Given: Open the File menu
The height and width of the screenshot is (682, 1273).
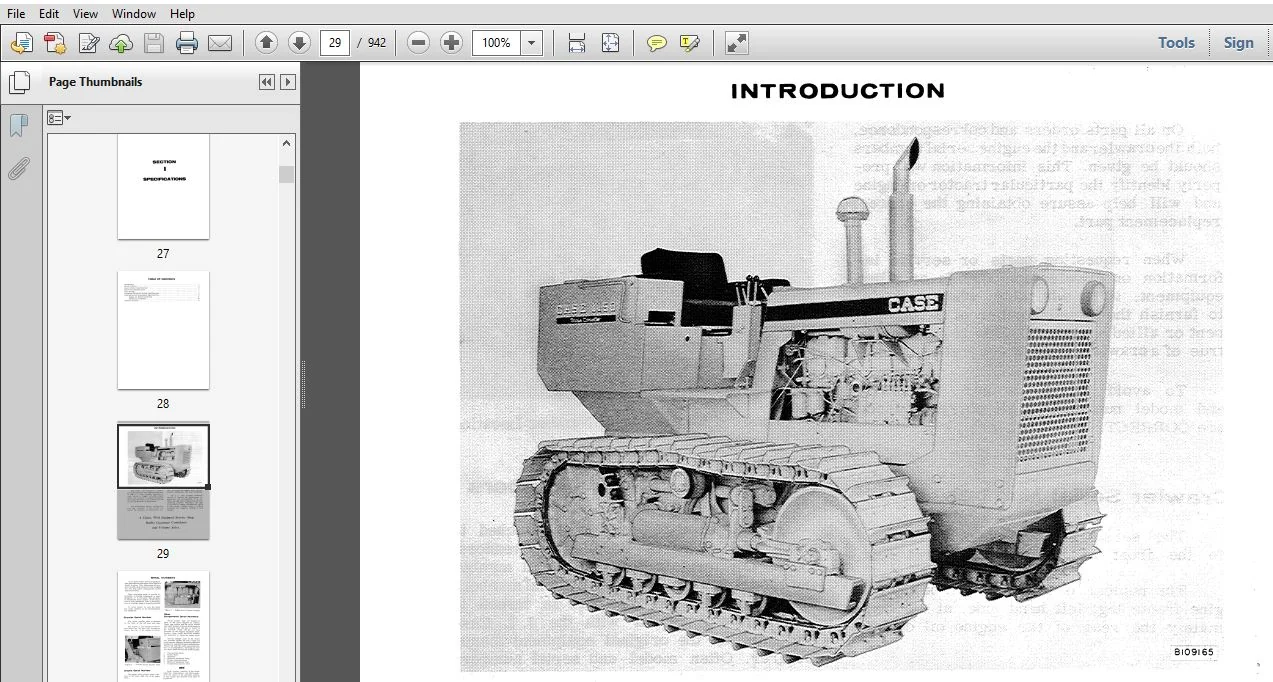Looking at the screenshot, I should coord(16,14).
